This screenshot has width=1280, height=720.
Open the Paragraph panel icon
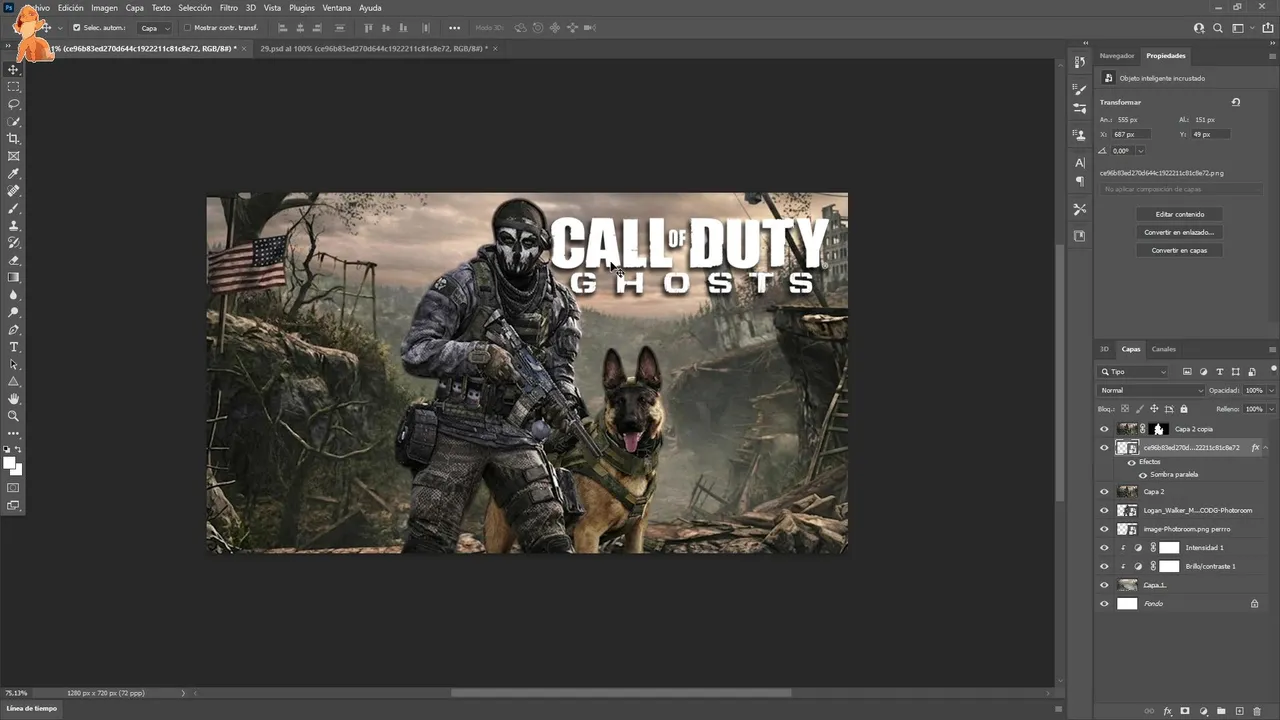pyautogui.click(x=1080, y=181)
